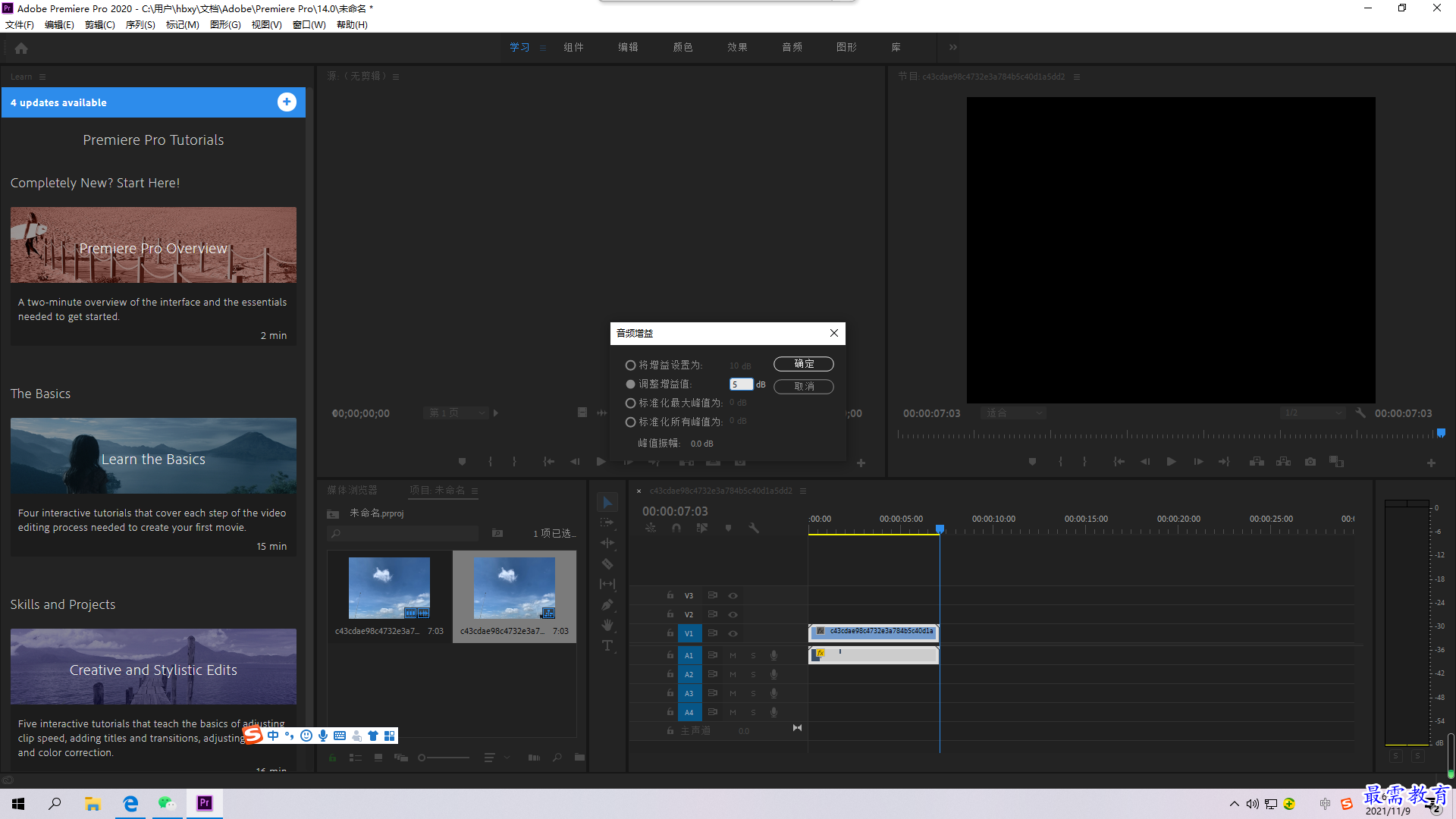Switch to 效果 workspace tab
This screenshot has width=1456, height=819.
737,47
